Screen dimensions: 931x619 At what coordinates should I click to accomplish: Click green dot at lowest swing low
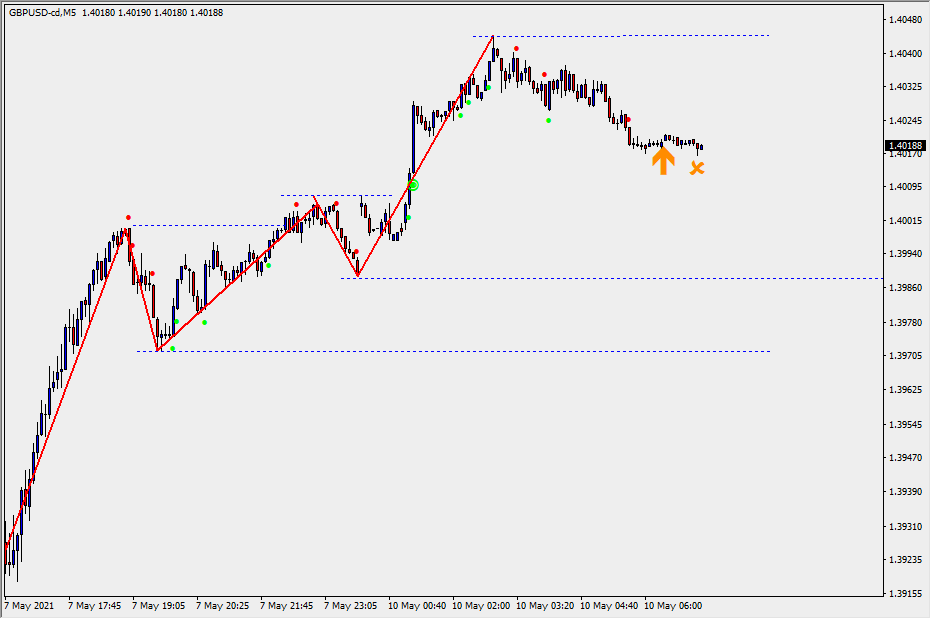(172, 348)
